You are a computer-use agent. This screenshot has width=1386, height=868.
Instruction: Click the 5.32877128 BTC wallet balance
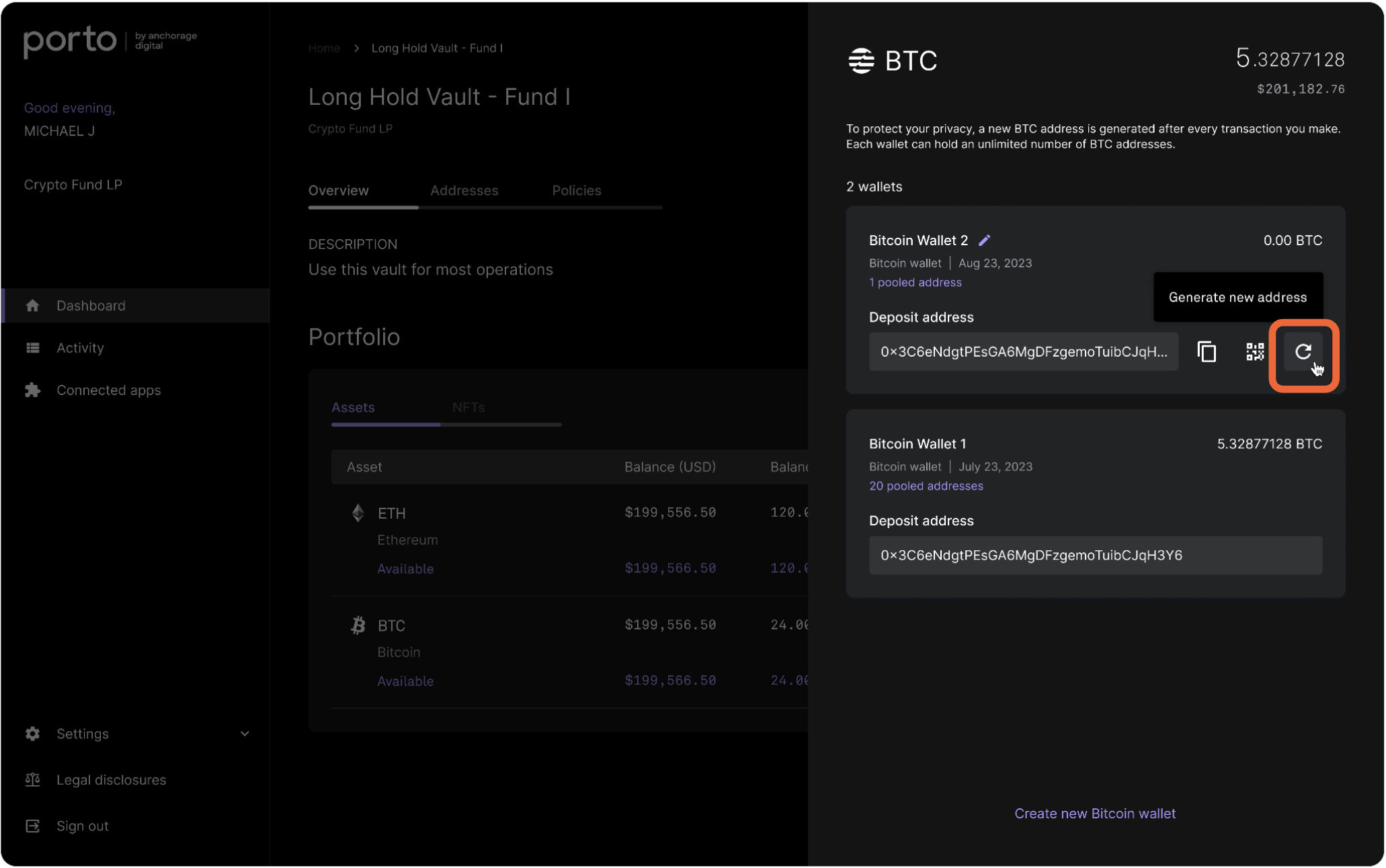(1269, 444)
